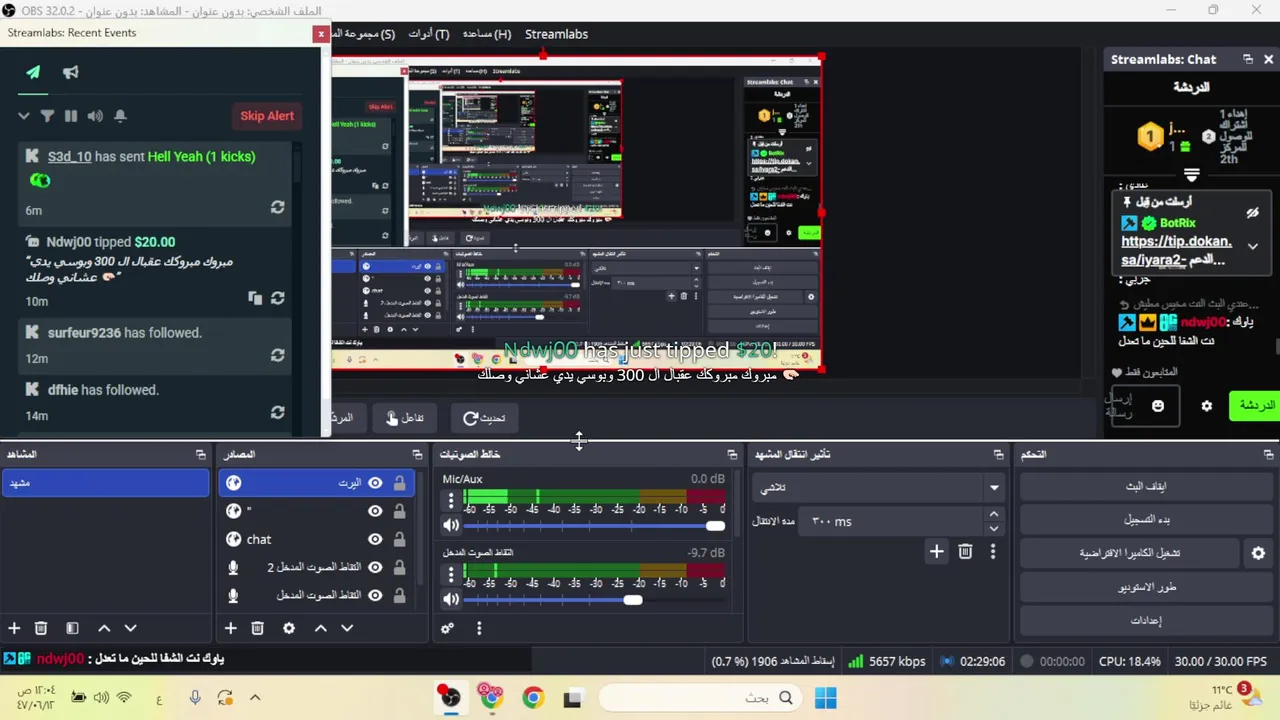Select the chat source row
The width and height of the screenshot is (1280, 720).
tap(316, 539)
